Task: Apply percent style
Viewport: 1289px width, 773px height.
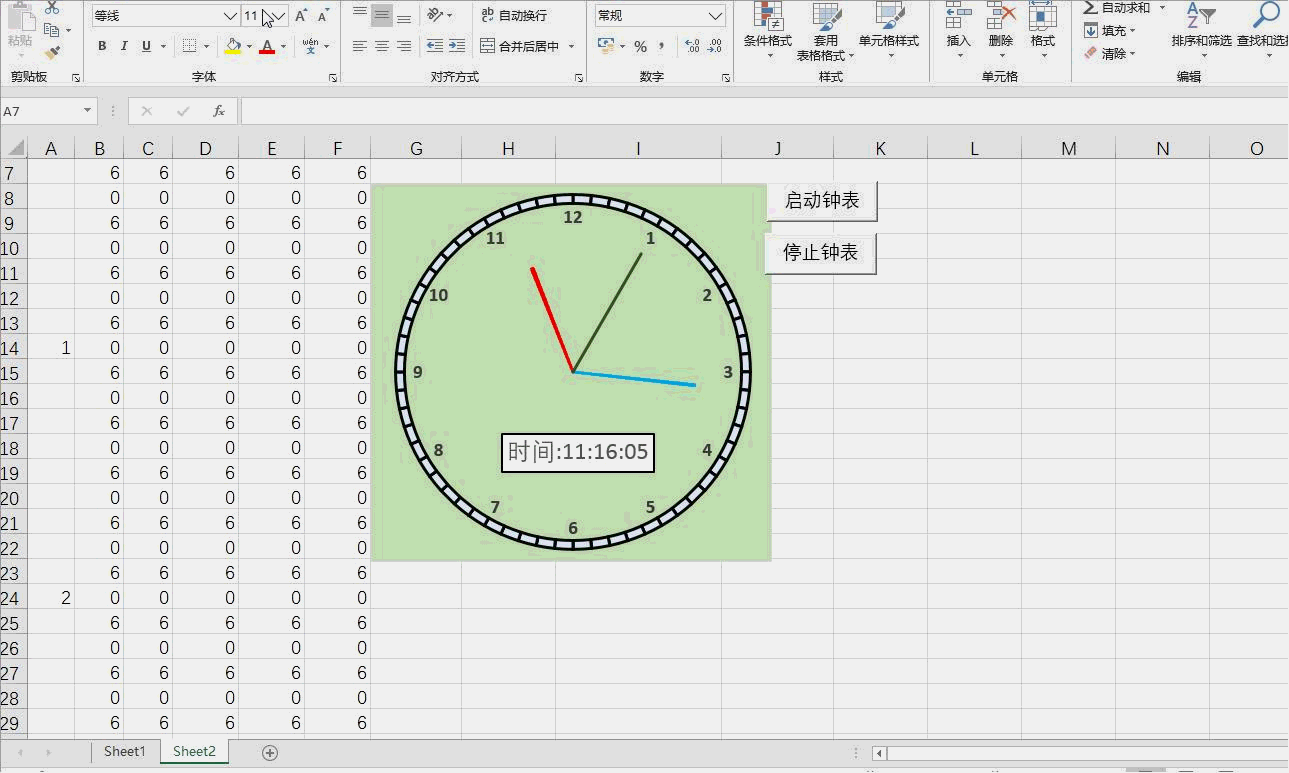Action: 640,46
